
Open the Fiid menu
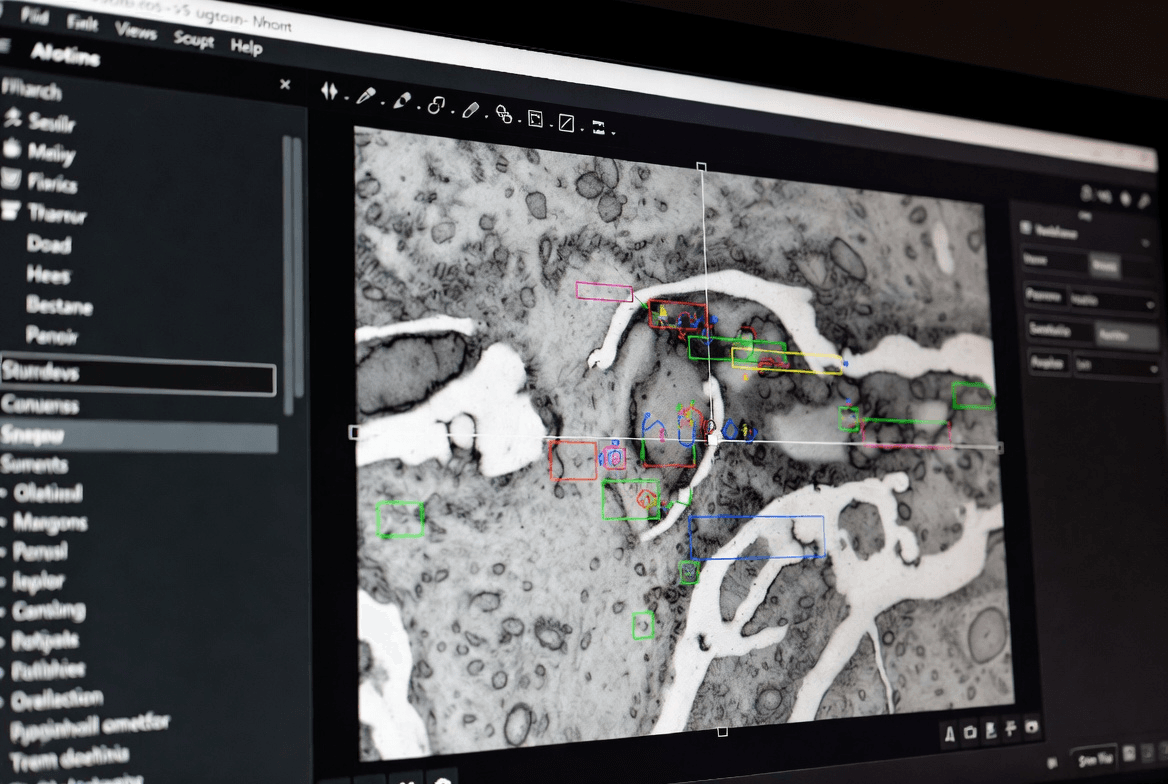(x=34, y=15)
